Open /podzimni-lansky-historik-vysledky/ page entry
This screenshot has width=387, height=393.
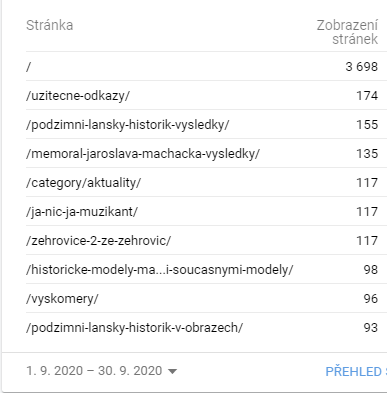click(128, 125)
